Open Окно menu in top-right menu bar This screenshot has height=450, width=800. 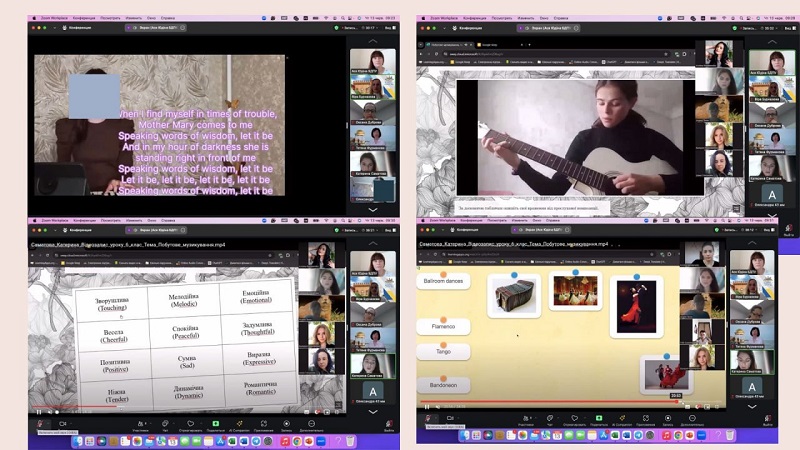(544, 18)
